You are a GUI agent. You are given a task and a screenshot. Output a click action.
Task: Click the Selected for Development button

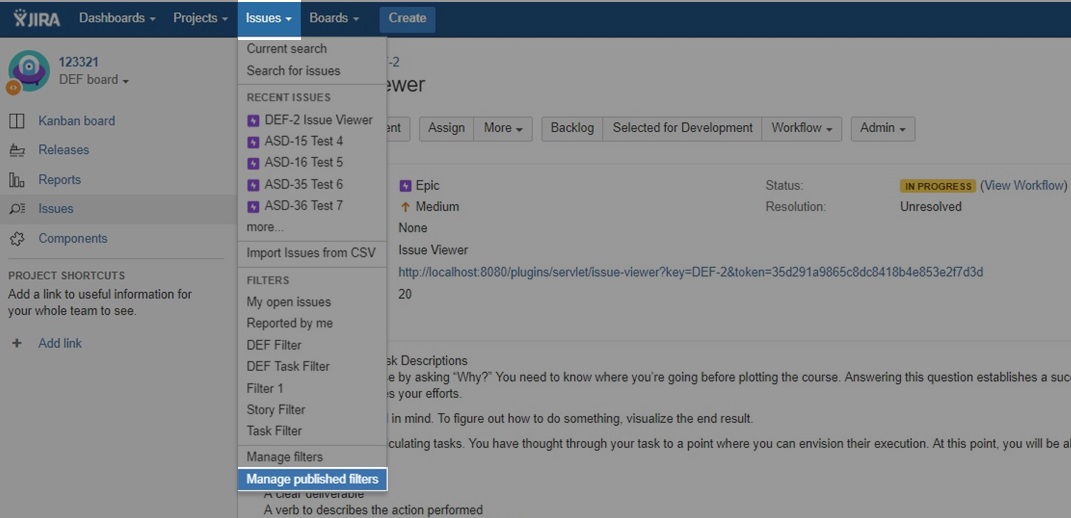682,128
